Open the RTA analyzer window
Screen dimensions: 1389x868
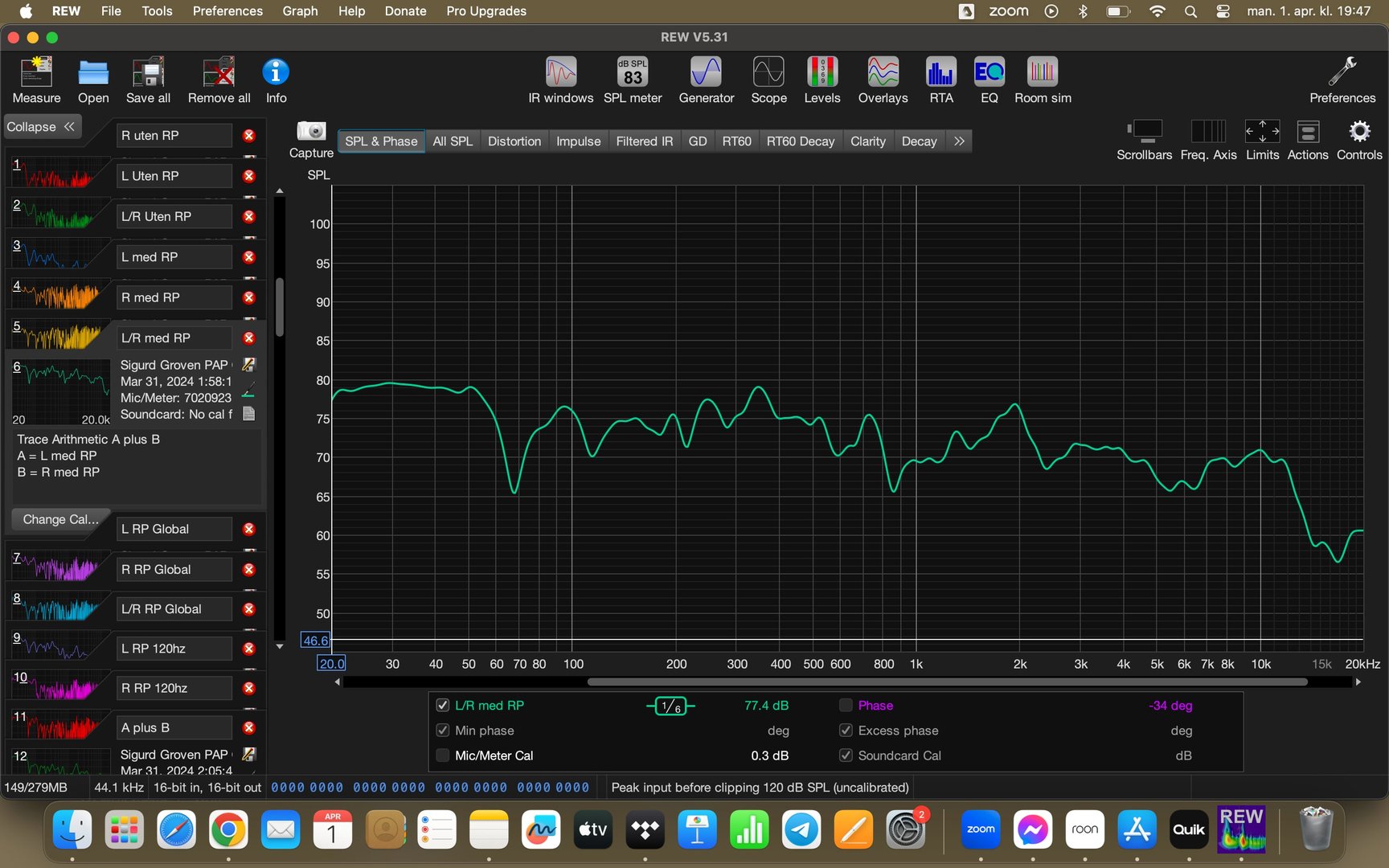click(x=940, y=80)
